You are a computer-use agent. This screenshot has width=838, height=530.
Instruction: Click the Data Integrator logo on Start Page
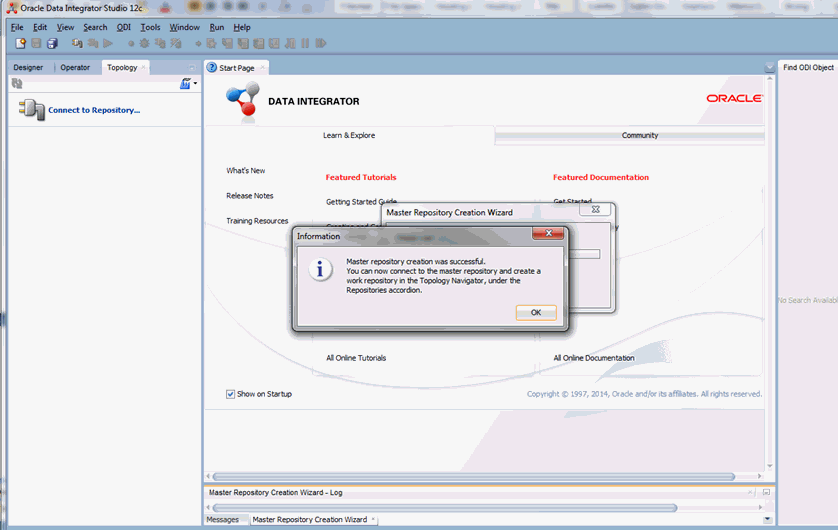(x=243, y=100)
